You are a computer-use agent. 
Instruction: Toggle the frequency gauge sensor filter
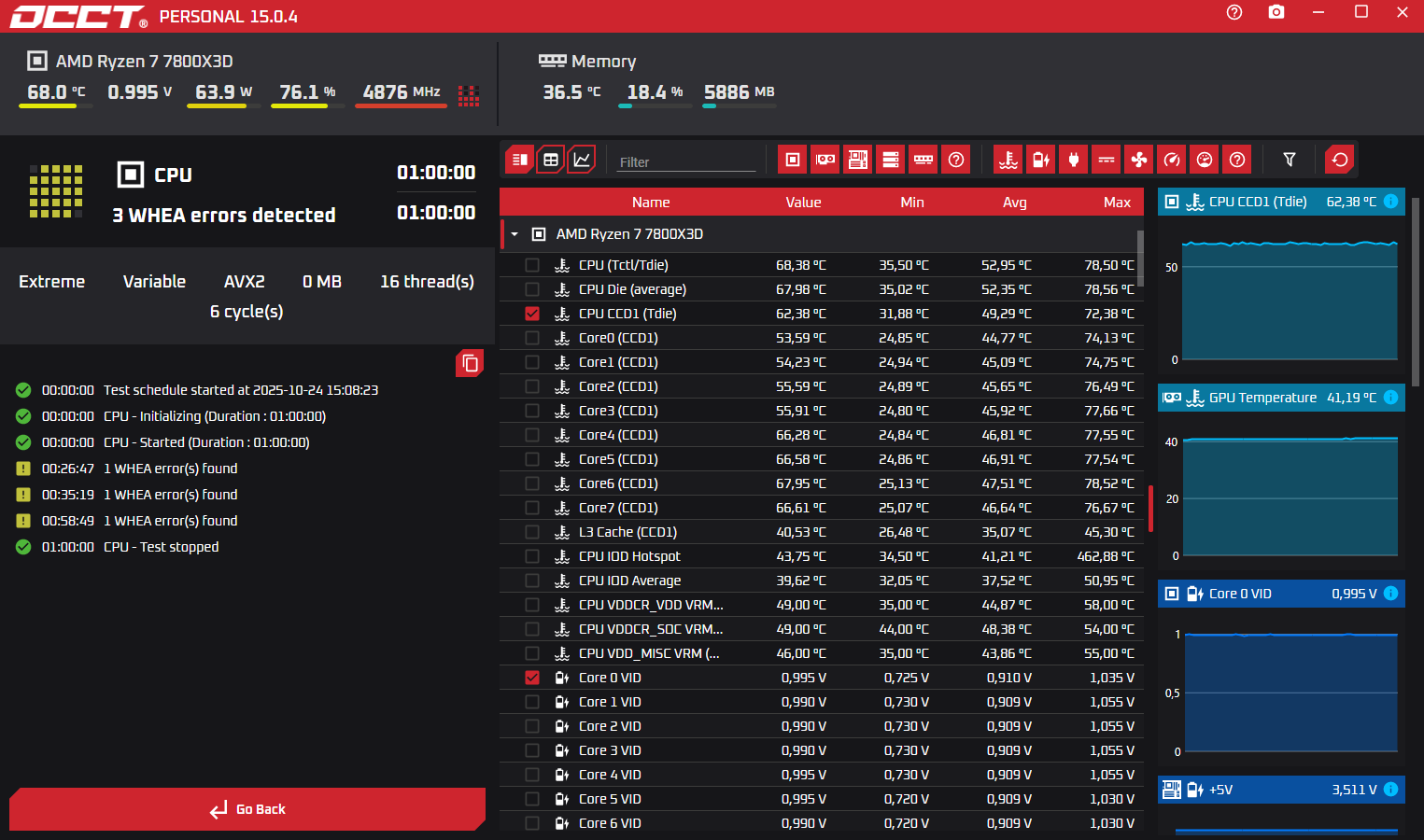point(1172,160)
